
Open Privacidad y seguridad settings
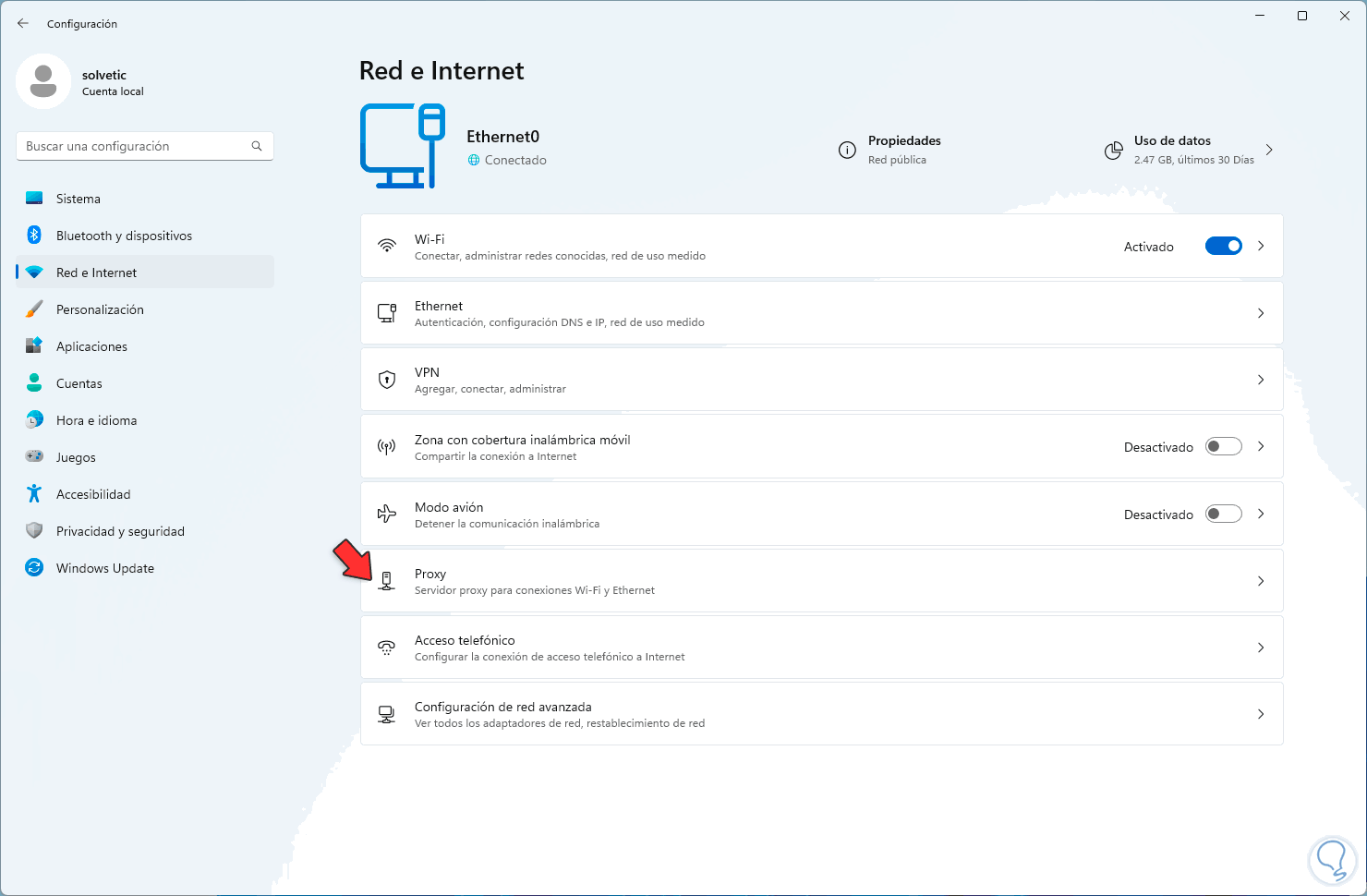(145, 531)
